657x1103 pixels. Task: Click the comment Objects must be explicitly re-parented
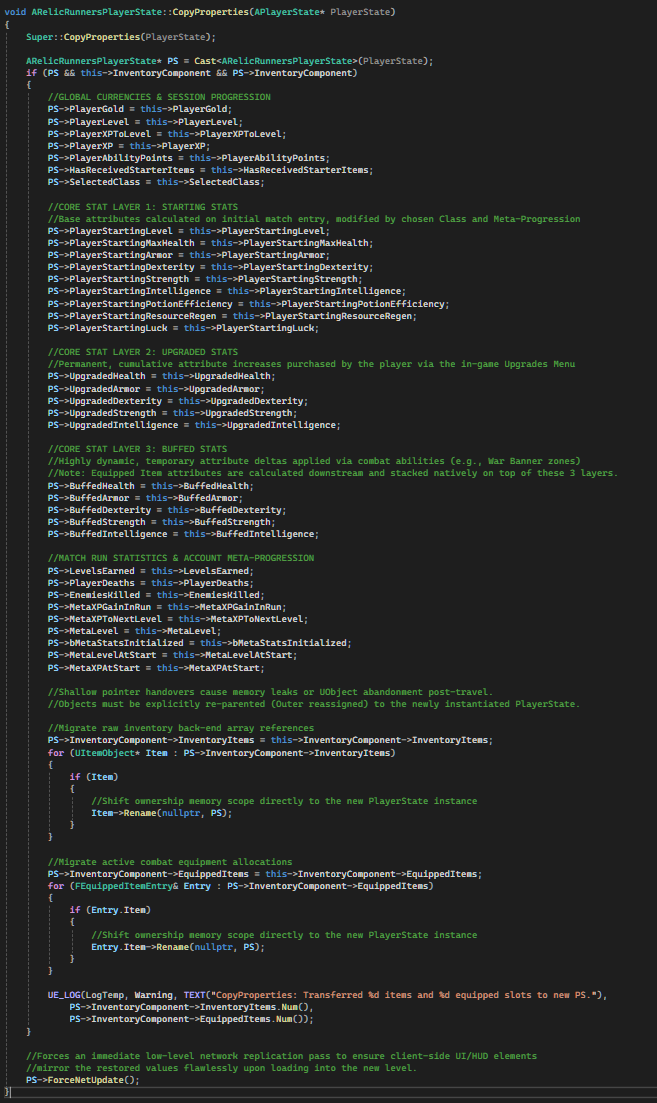coord(314,704)
